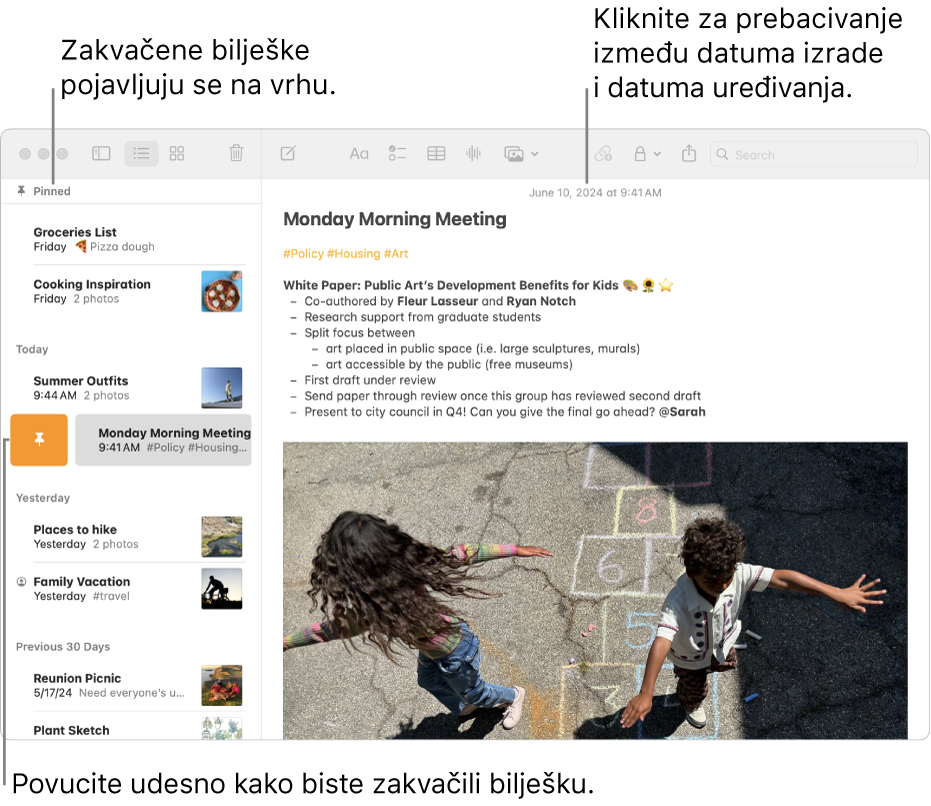Share the note using share icon
This screenshot has height=806, width=931.
(689, 153)
